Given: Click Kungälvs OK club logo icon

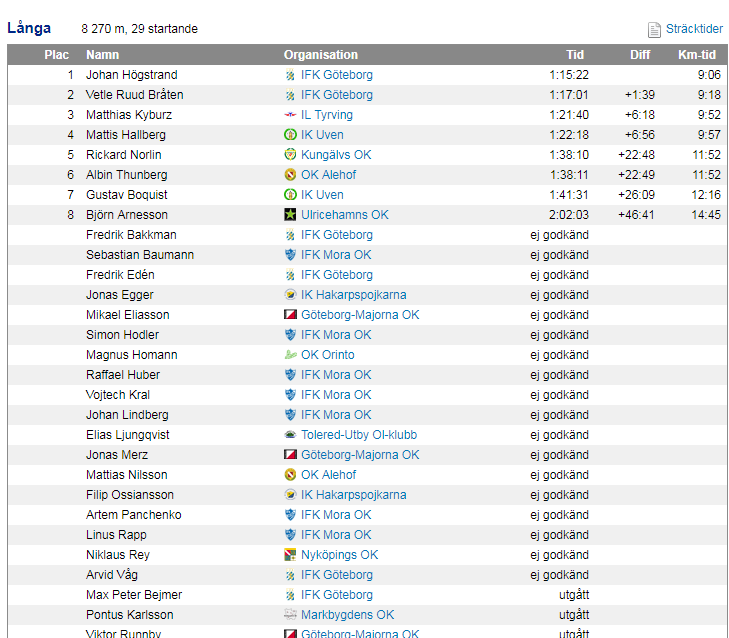Looking at the screenshot, I should pyautogui.click(x=290, y=155).
